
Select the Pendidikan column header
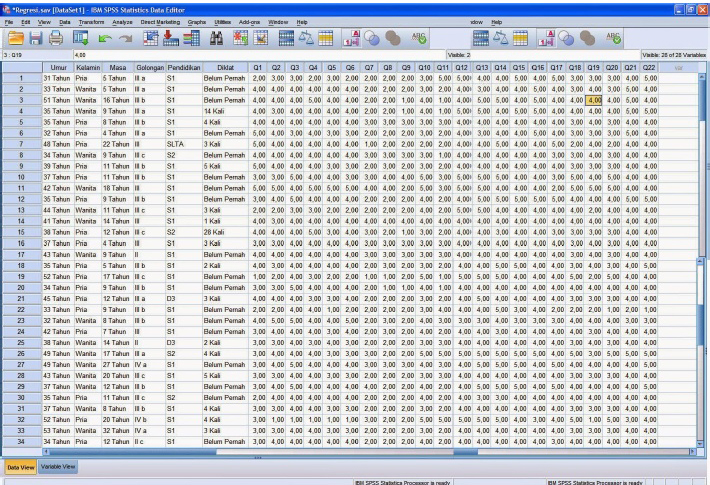(x=183, y=68)
